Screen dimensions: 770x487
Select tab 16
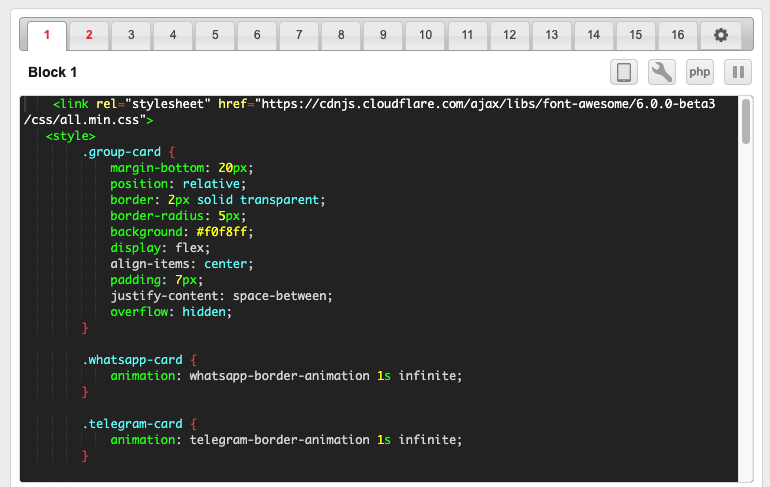click(678, 35)
